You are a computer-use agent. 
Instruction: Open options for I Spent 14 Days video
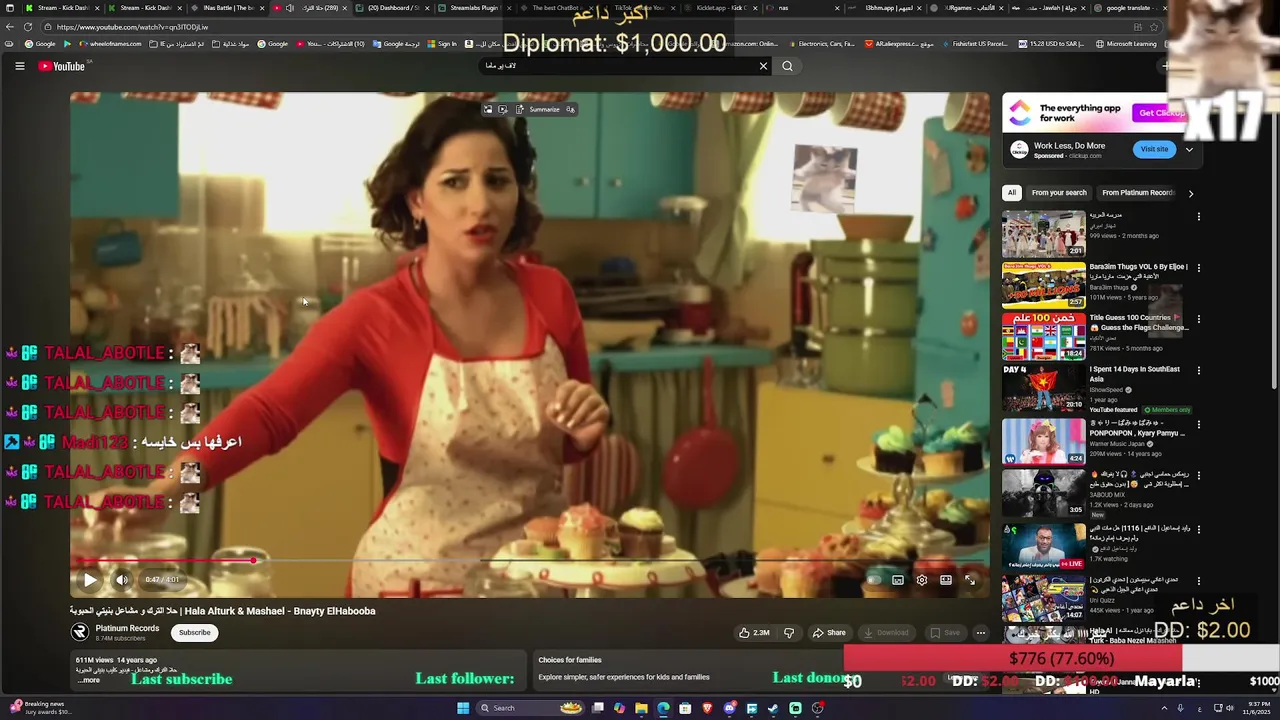pos(1198,372)
